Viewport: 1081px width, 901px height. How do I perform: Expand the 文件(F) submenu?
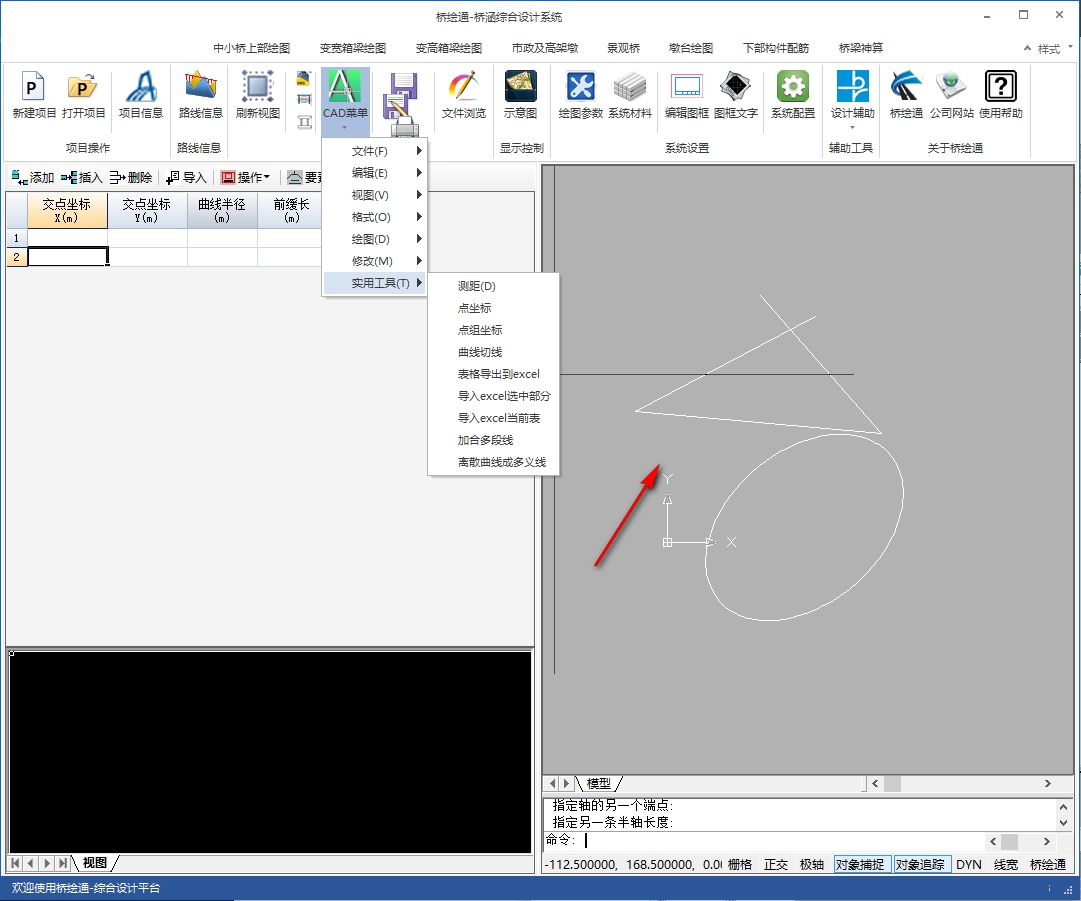375,151
